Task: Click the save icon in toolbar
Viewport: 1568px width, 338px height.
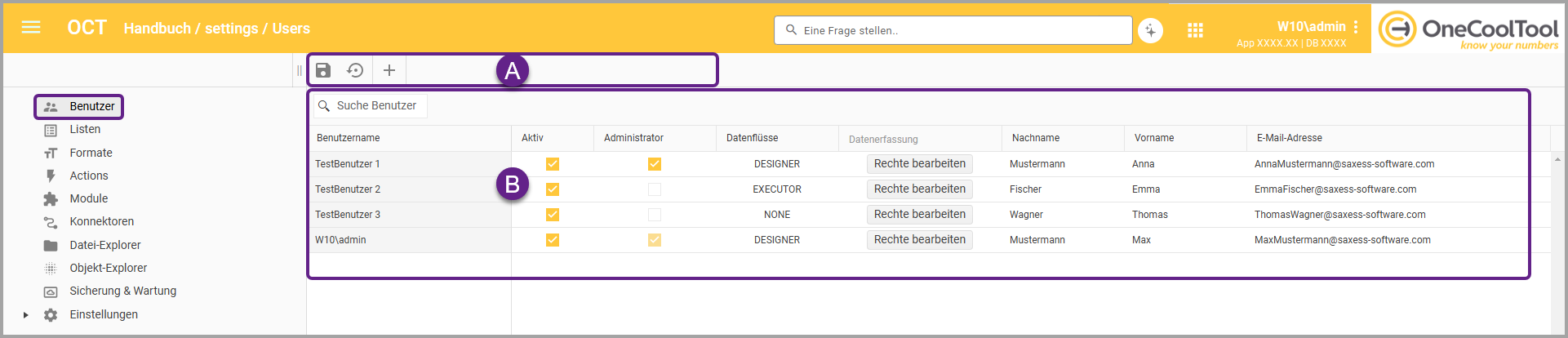Action: coord(323,70)
